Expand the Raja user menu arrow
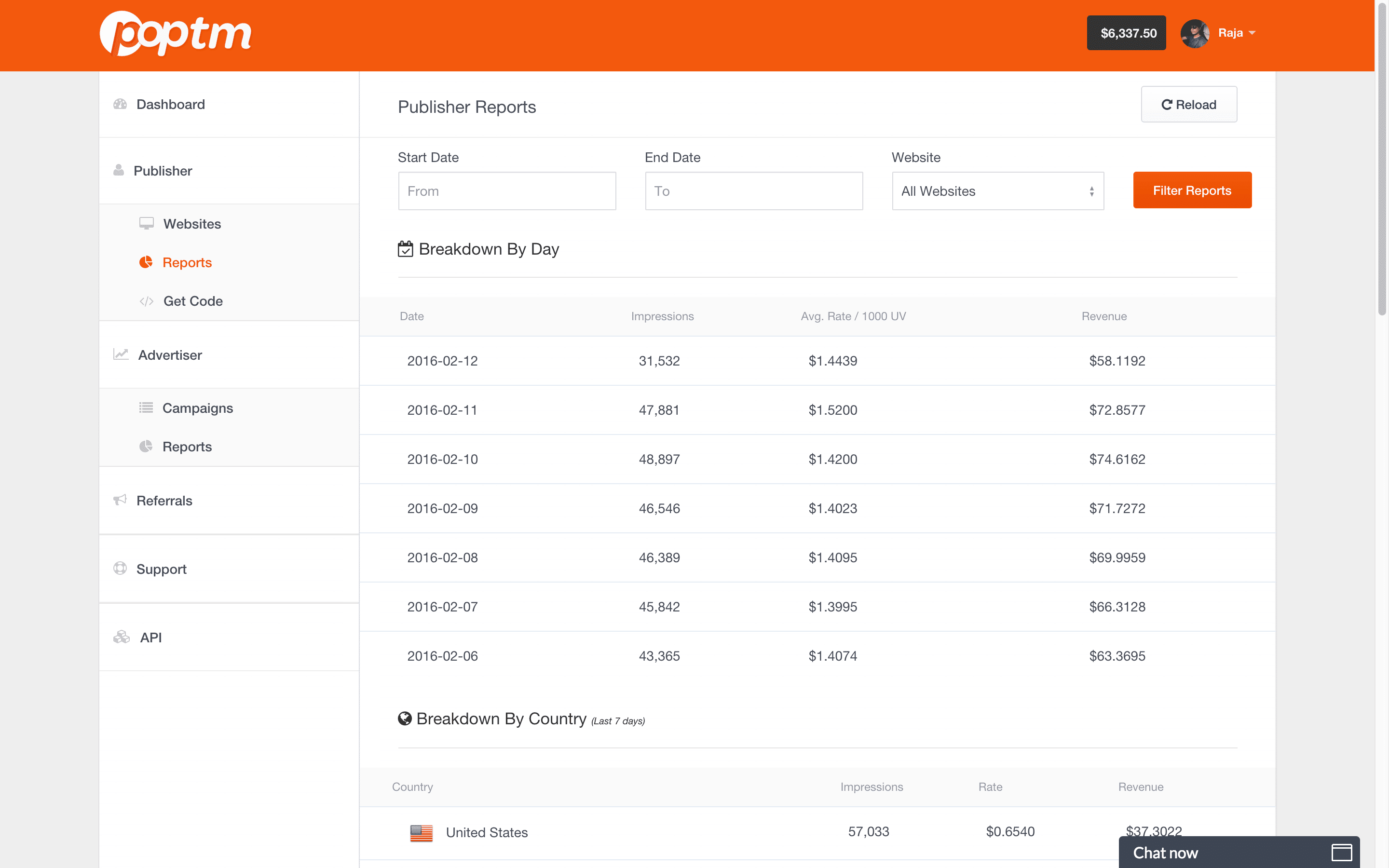 coord(1252,33)
